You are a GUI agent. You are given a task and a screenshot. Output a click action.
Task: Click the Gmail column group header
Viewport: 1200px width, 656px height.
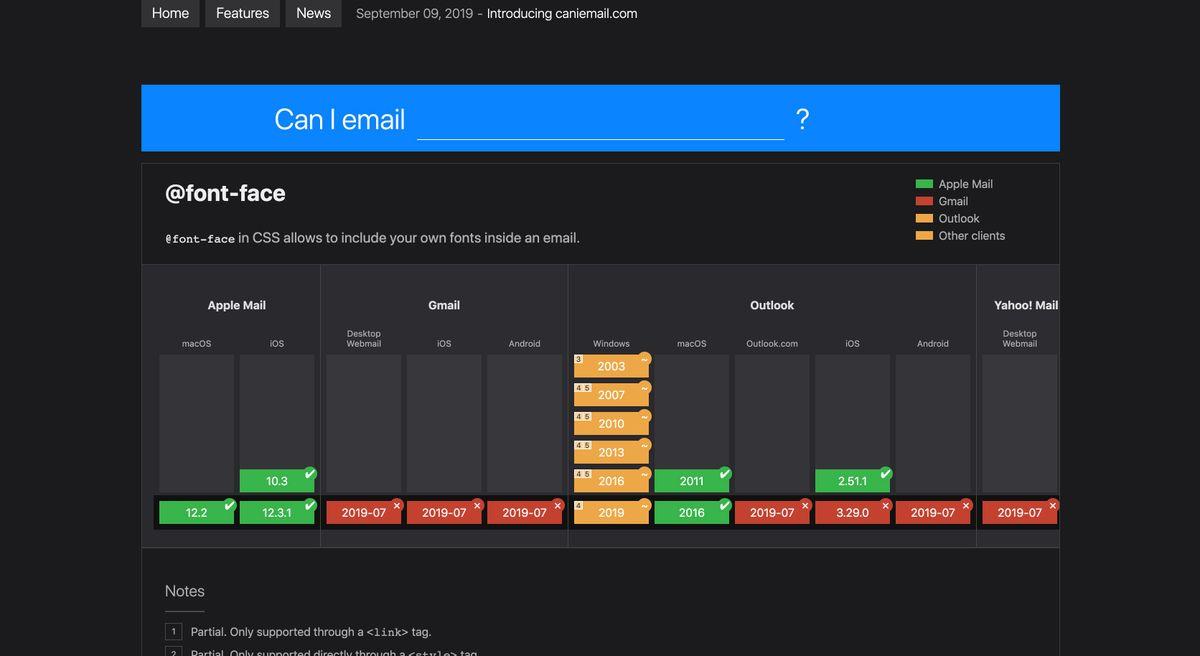coord(444,305)
